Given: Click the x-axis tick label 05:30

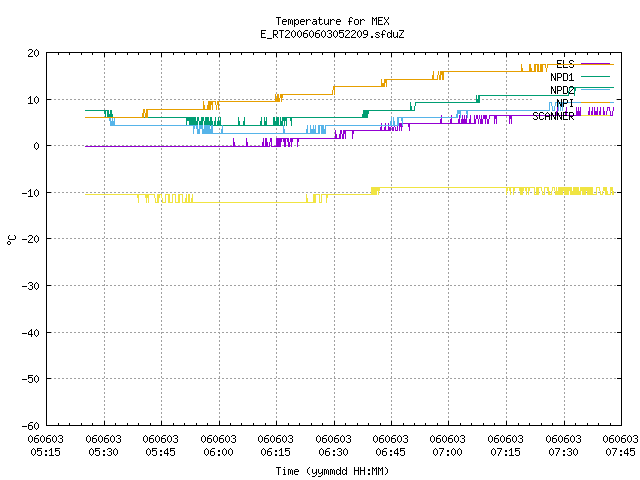Looking at the screenshot, I should pos(104,452).
